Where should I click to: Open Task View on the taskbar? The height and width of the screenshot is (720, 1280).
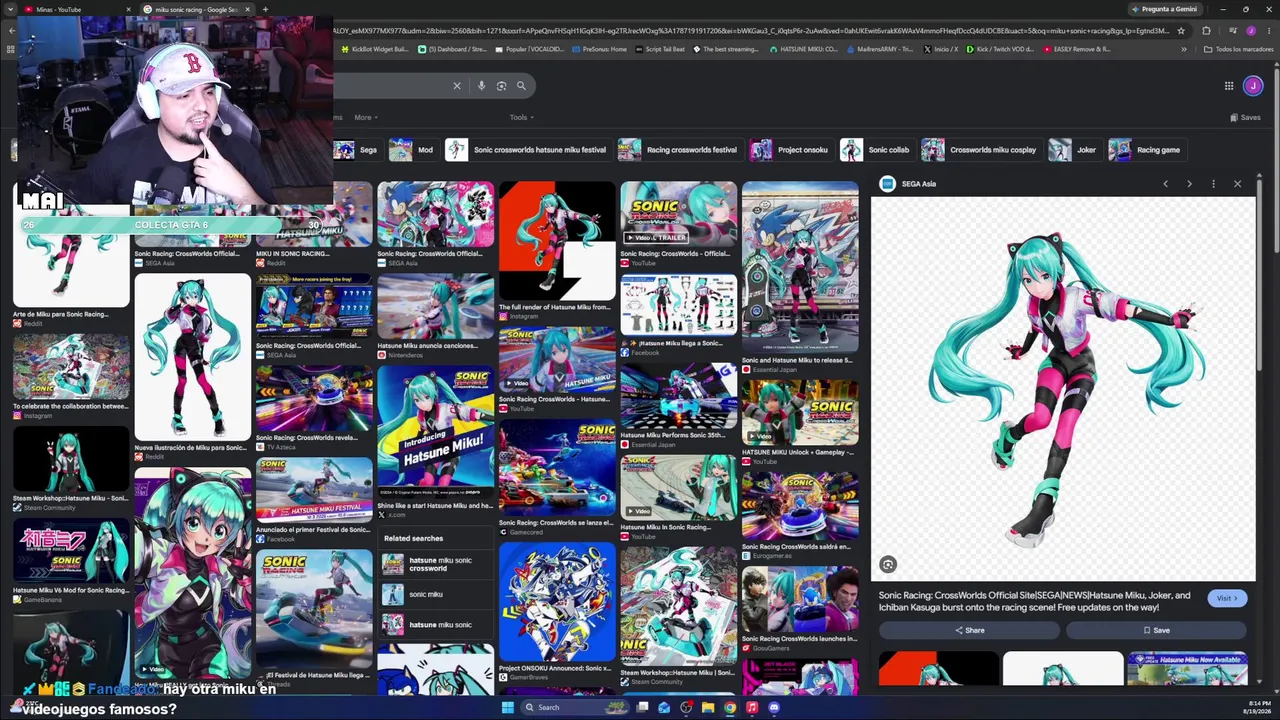[643, 708]
